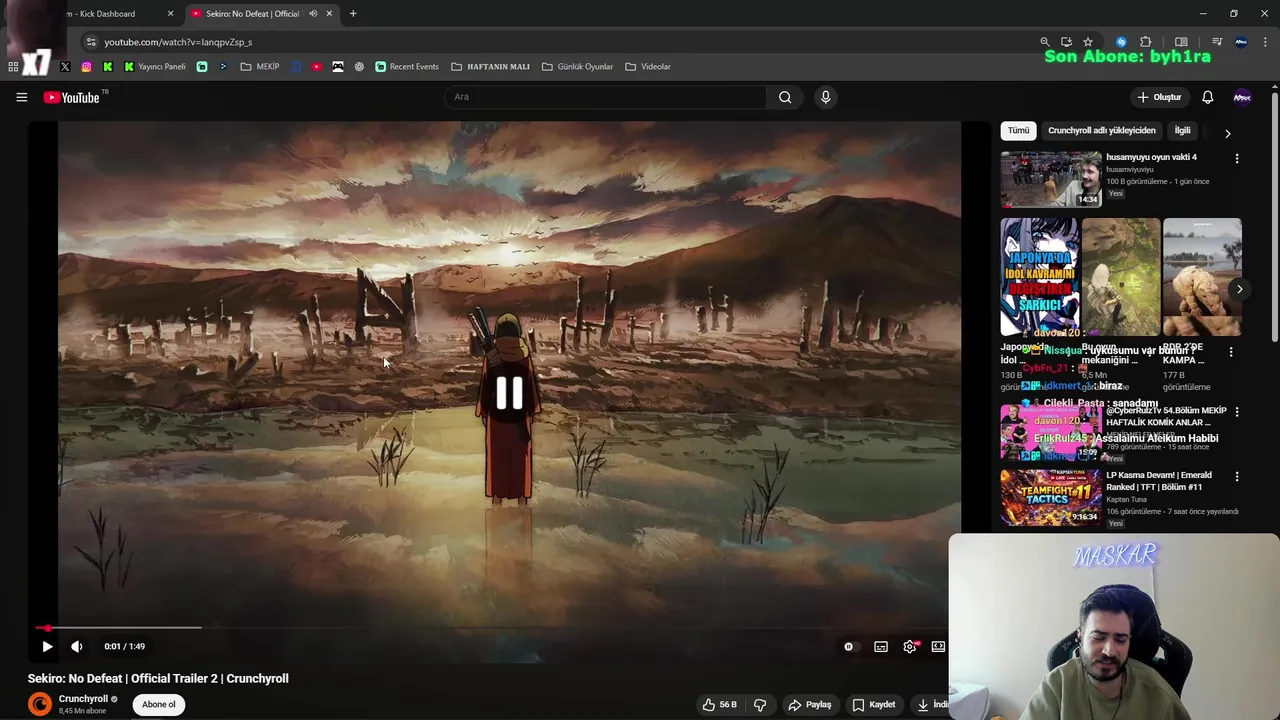The image size is (1280, 720).
Task: Open YouTube notifications bell
Action: pos(1207,97)
